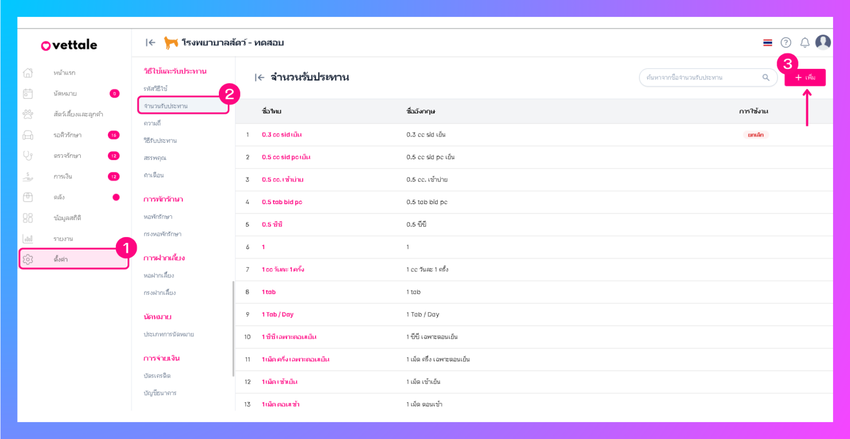
Task: Click the pink add (+ เพิ่ม) button
Action: click(805, 77)
